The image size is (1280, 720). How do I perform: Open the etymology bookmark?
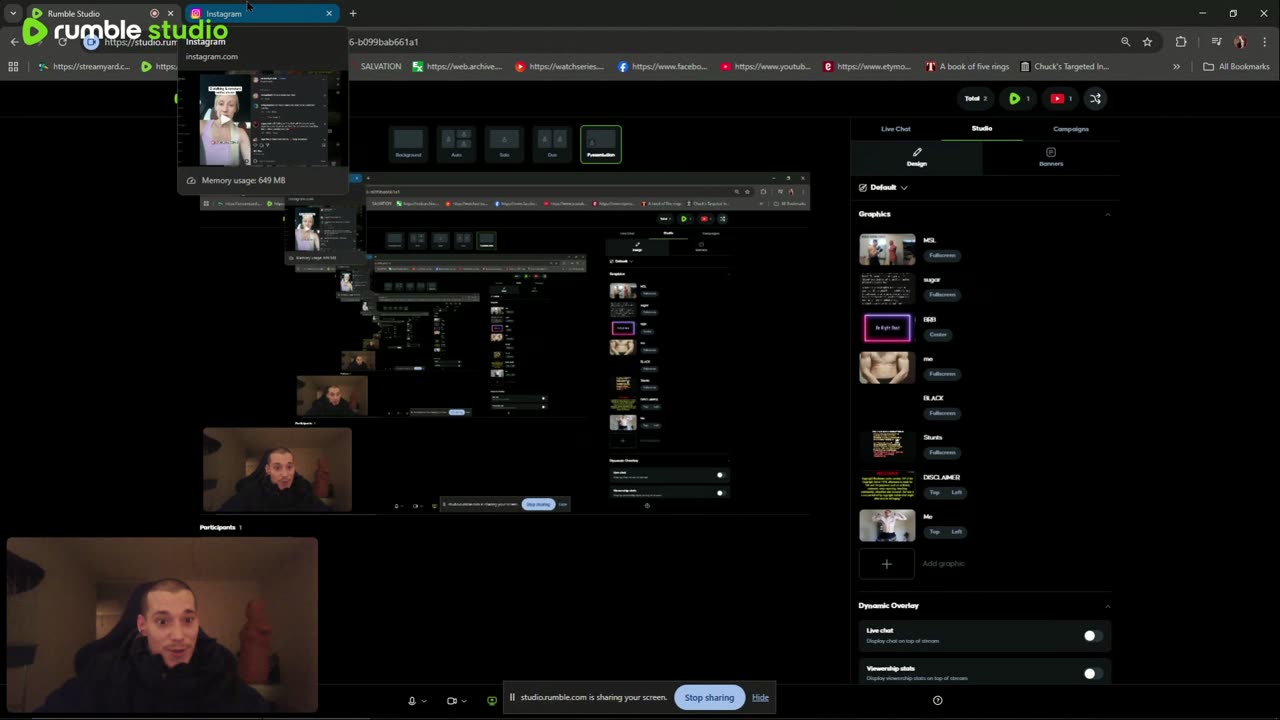(867, 67)
